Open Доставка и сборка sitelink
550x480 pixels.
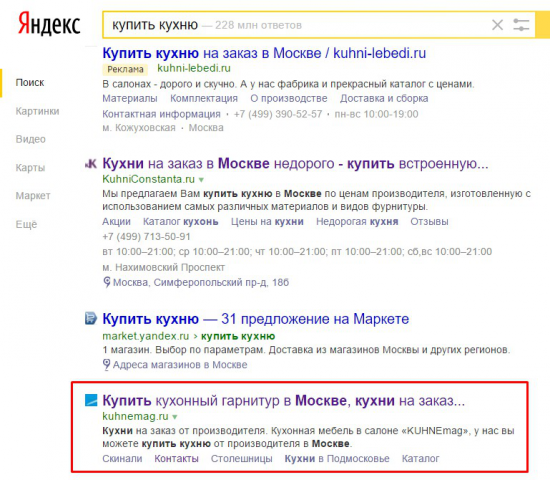pyautogui.click(x=384, y=99)
